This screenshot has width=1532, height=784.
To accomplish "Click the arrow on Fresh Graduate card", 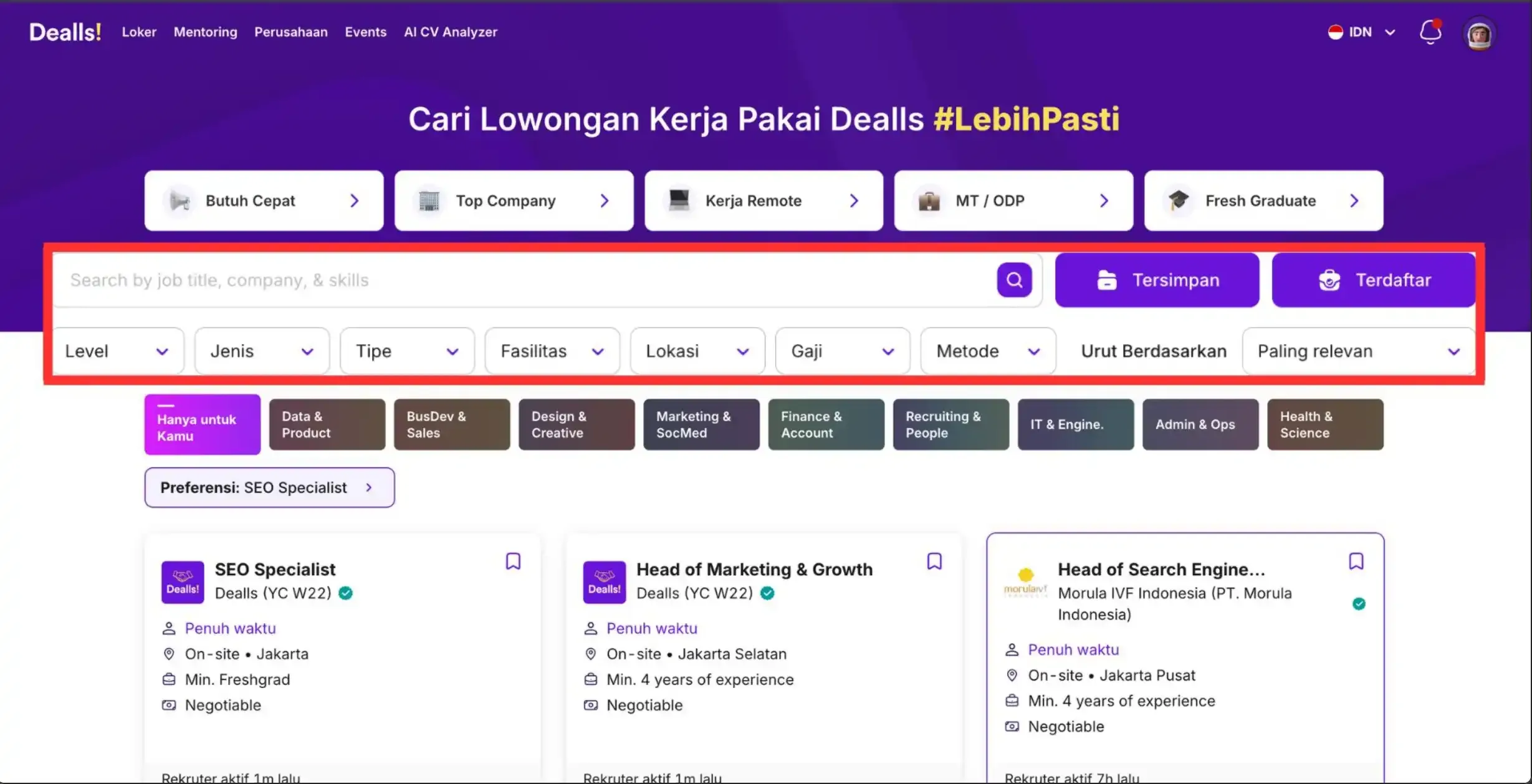I will [x=1354, y=201].
